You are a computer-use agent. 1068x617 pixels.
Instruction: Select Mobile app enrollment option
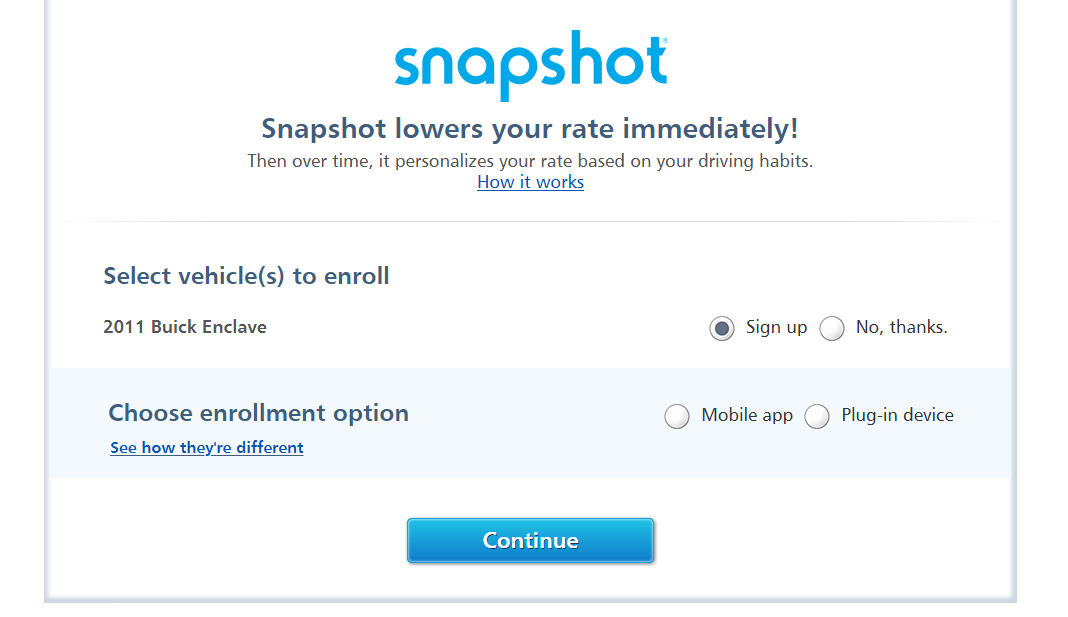[x=677, y=416]
